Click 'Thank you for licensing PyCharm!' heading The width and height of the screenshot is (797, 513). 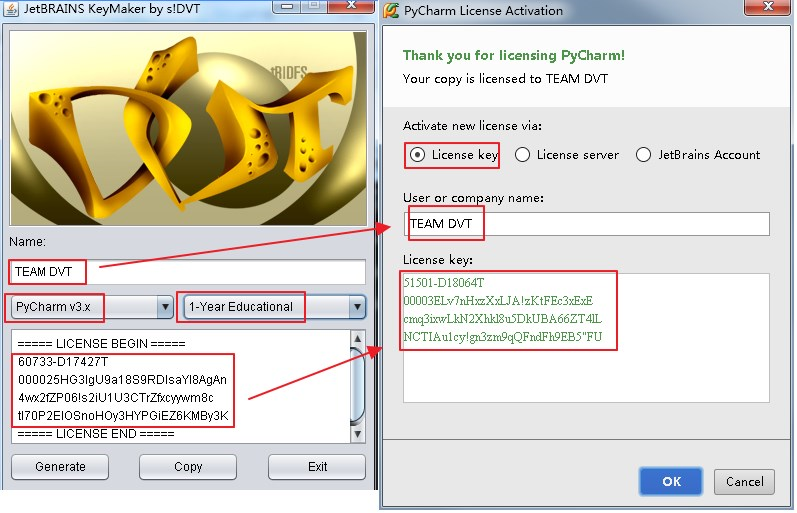tap(514, 55)
